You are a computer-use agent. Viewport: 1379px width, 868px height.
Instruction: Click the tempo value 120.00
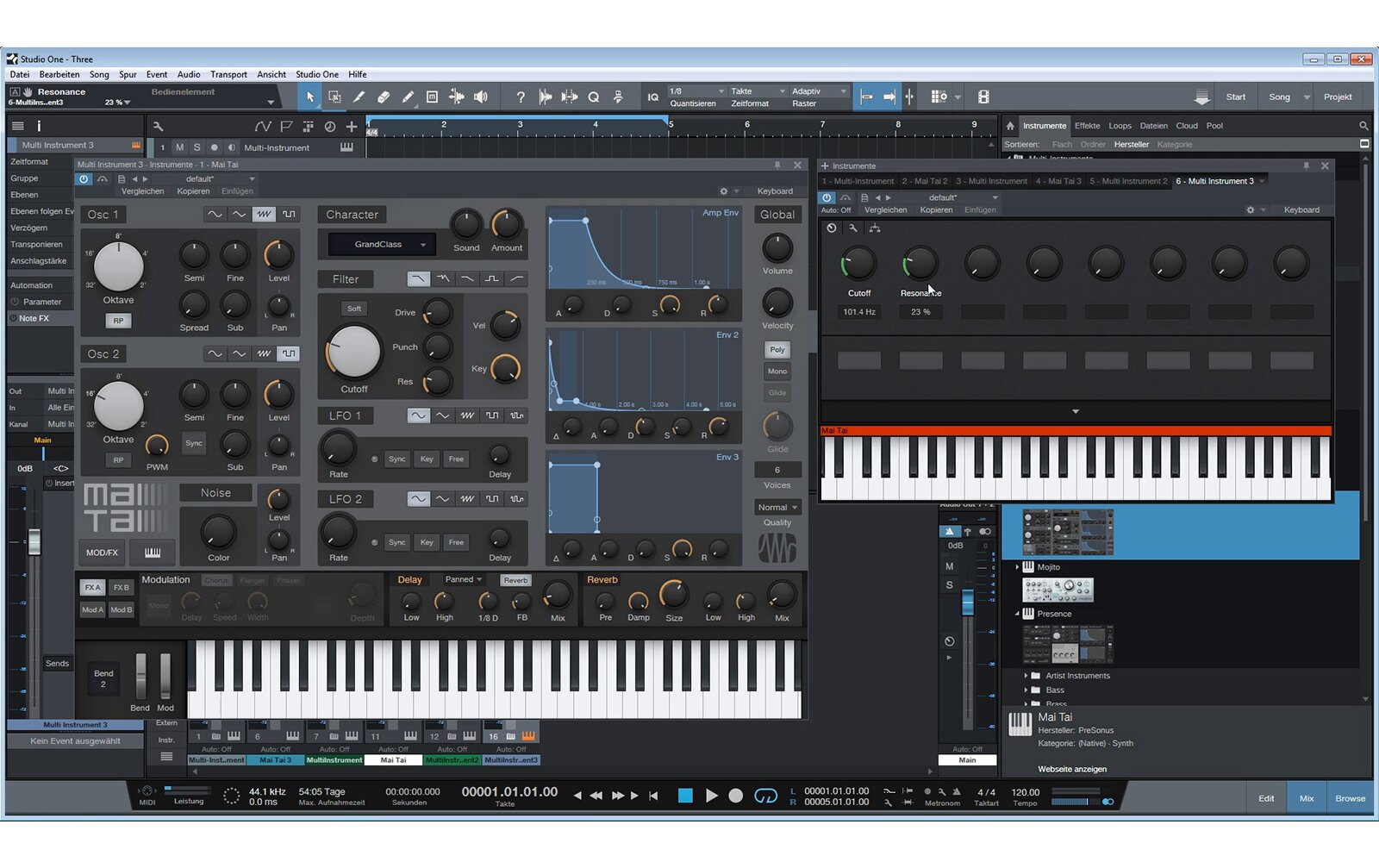(1025, 792)
